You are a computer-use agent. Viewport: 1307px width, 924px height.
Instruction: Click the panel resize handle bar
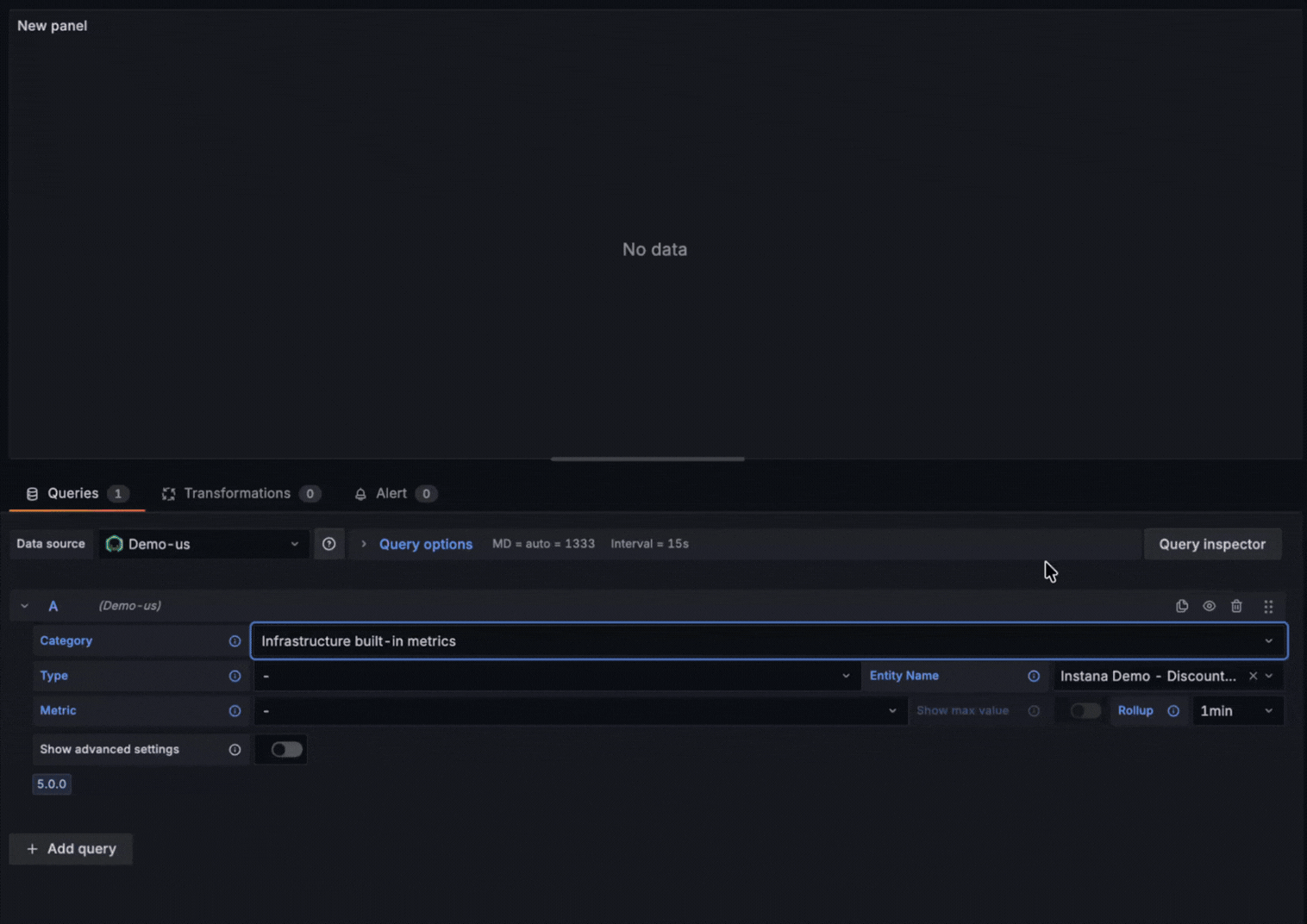tap(647, 459)
